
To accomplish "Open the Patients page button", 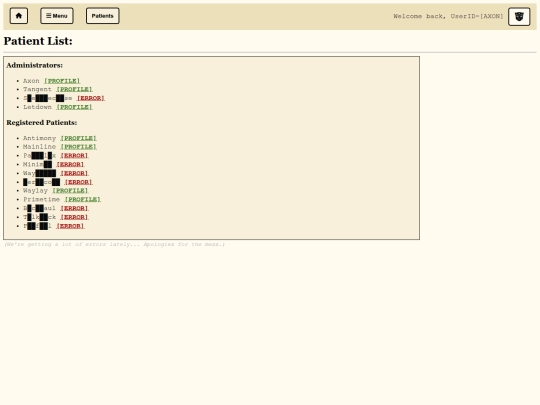I will click(103, 16).
